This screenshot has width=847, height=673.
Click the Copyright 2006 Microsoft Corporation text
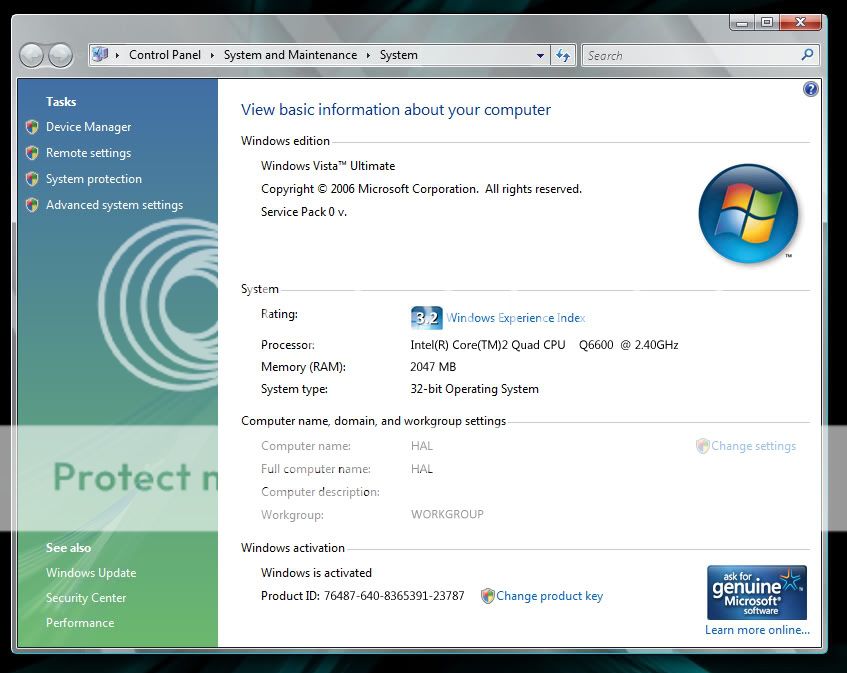coord(421,189)
